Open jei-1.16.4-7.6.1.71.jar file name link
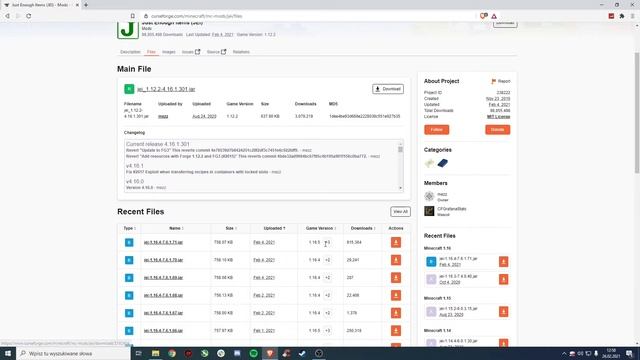Viewport: 640px width, 360px height. tap(163, 242)
